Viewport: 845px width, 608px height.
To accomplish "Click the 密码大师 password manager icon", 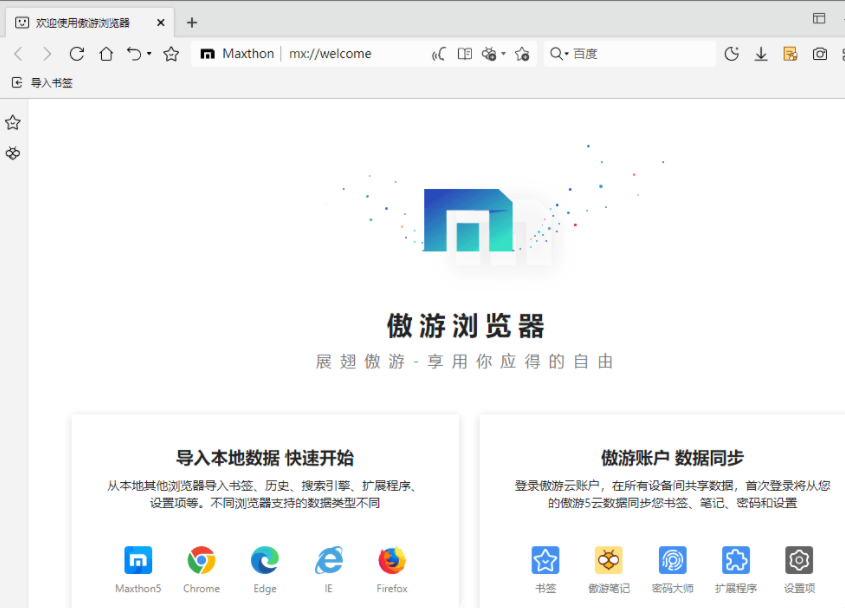I will (x=672, y=560).
